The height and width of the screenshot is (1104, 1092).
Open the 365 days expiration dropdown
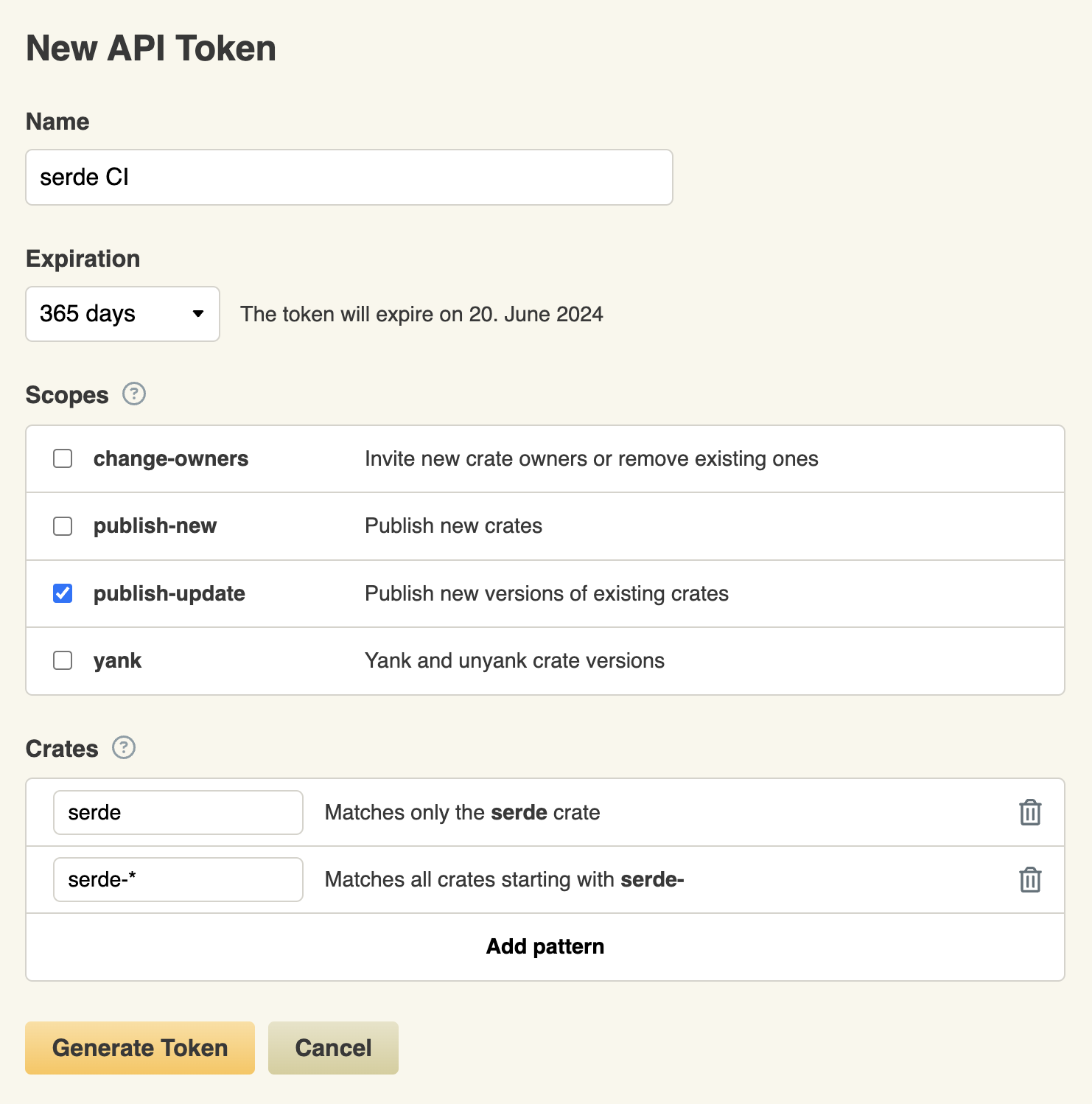[x=122, y=314]
